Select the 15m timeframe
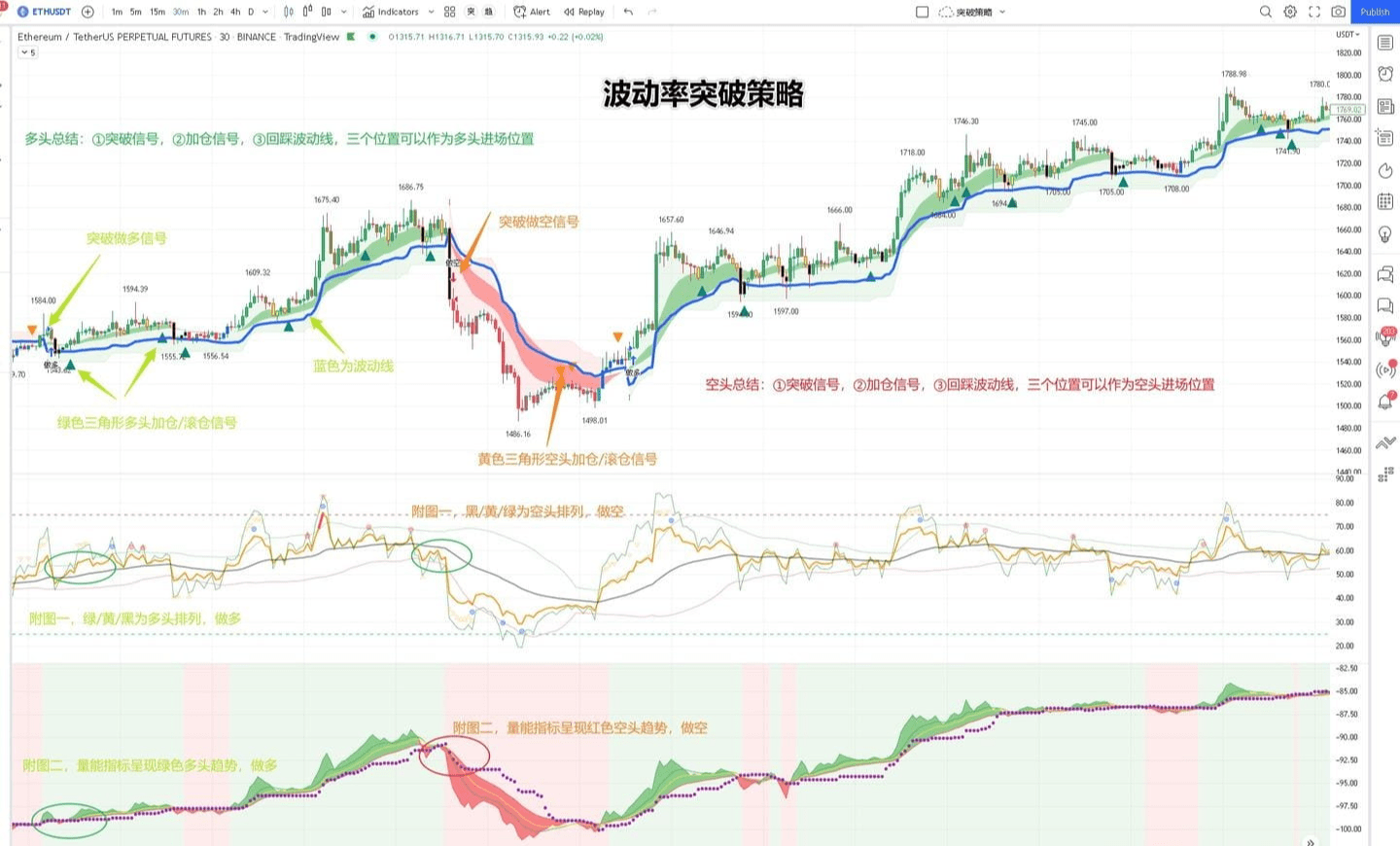Viewport: 1400px width, 846px height. (157, 12)
